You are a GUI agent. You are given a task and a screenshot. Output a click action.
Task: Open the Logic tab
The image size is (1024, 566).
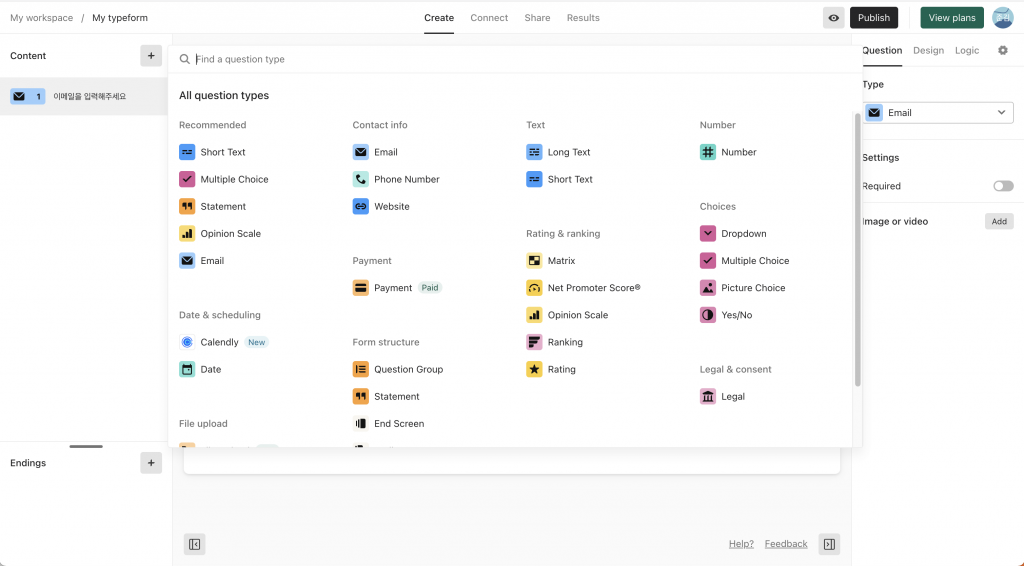tap(967, 50)
